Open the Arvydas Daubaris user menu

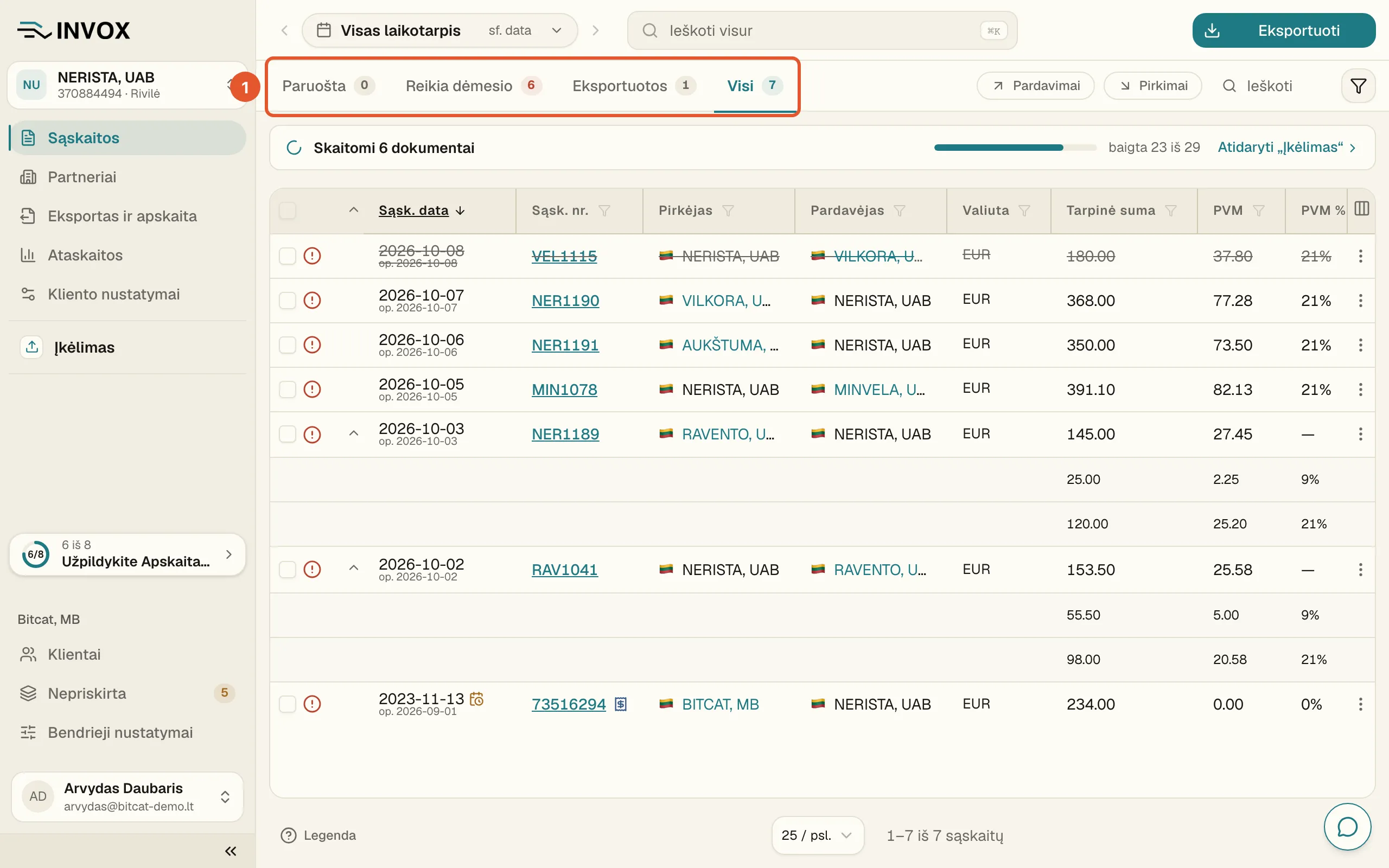[128, 796]
